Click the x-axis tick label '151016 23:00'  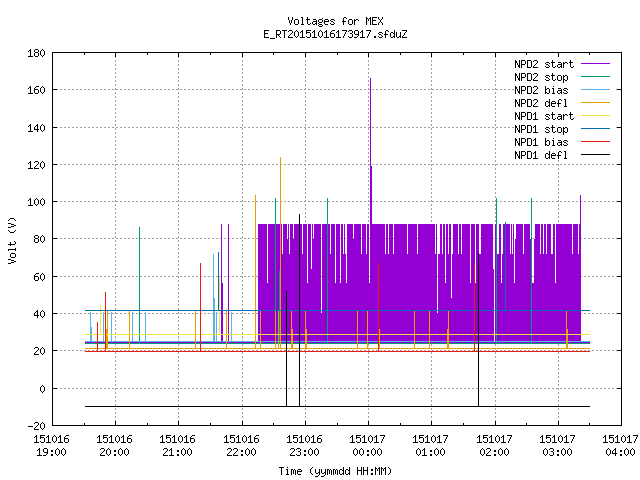(x=304, y=446)
